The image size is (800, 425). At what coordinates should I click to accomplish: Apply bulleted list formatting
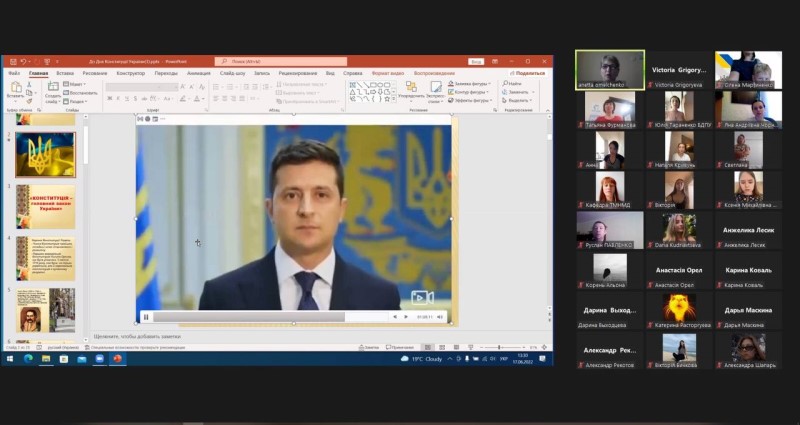pos(217,87)
